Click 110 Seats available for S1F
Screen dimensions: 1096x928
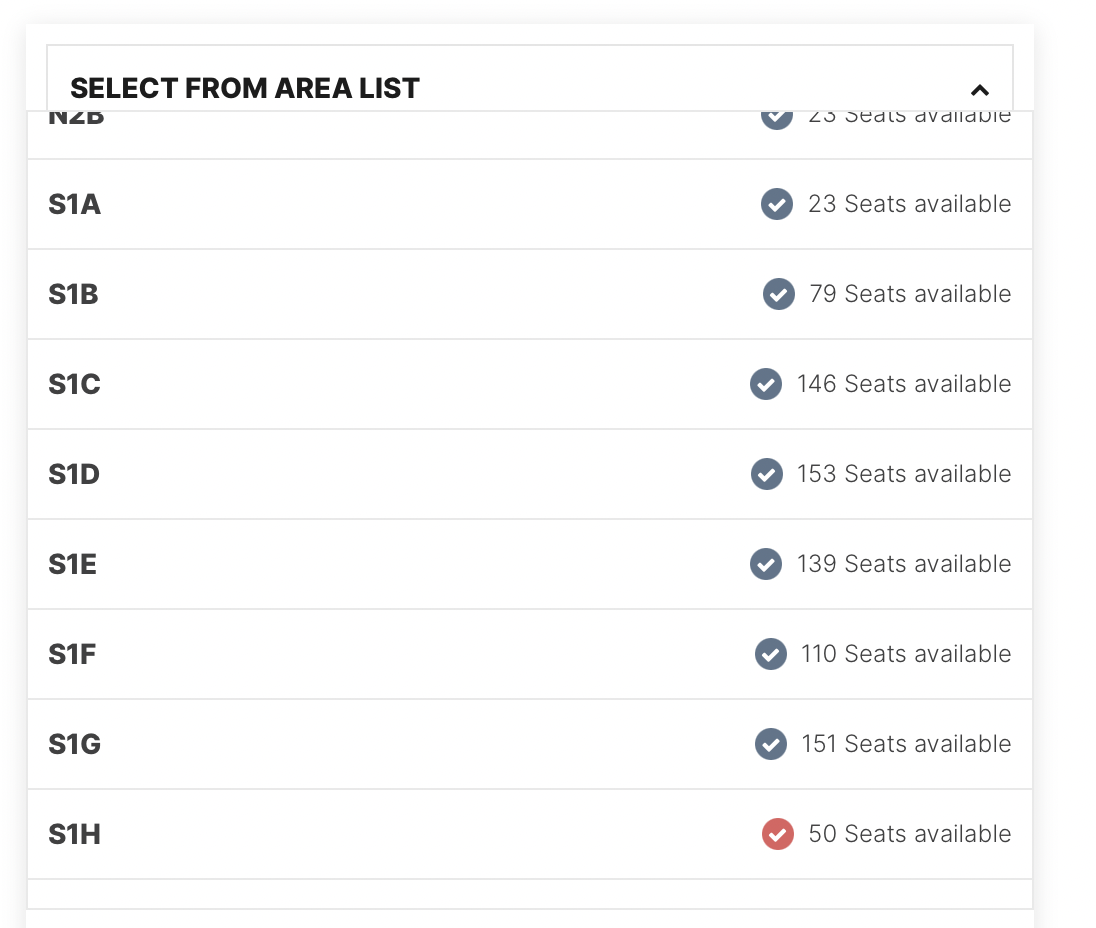pyautogui.click(x=906, y=654)
